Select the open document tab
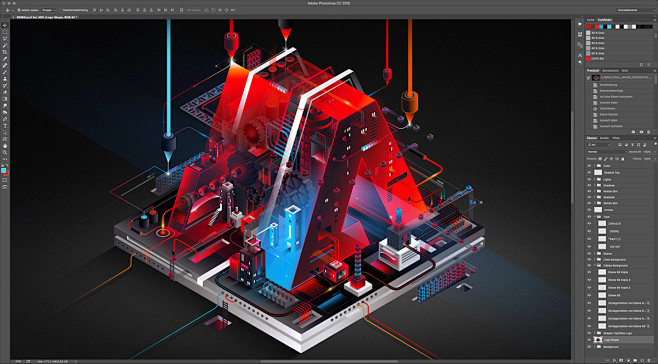658x364 pixels. click(46, 17)
